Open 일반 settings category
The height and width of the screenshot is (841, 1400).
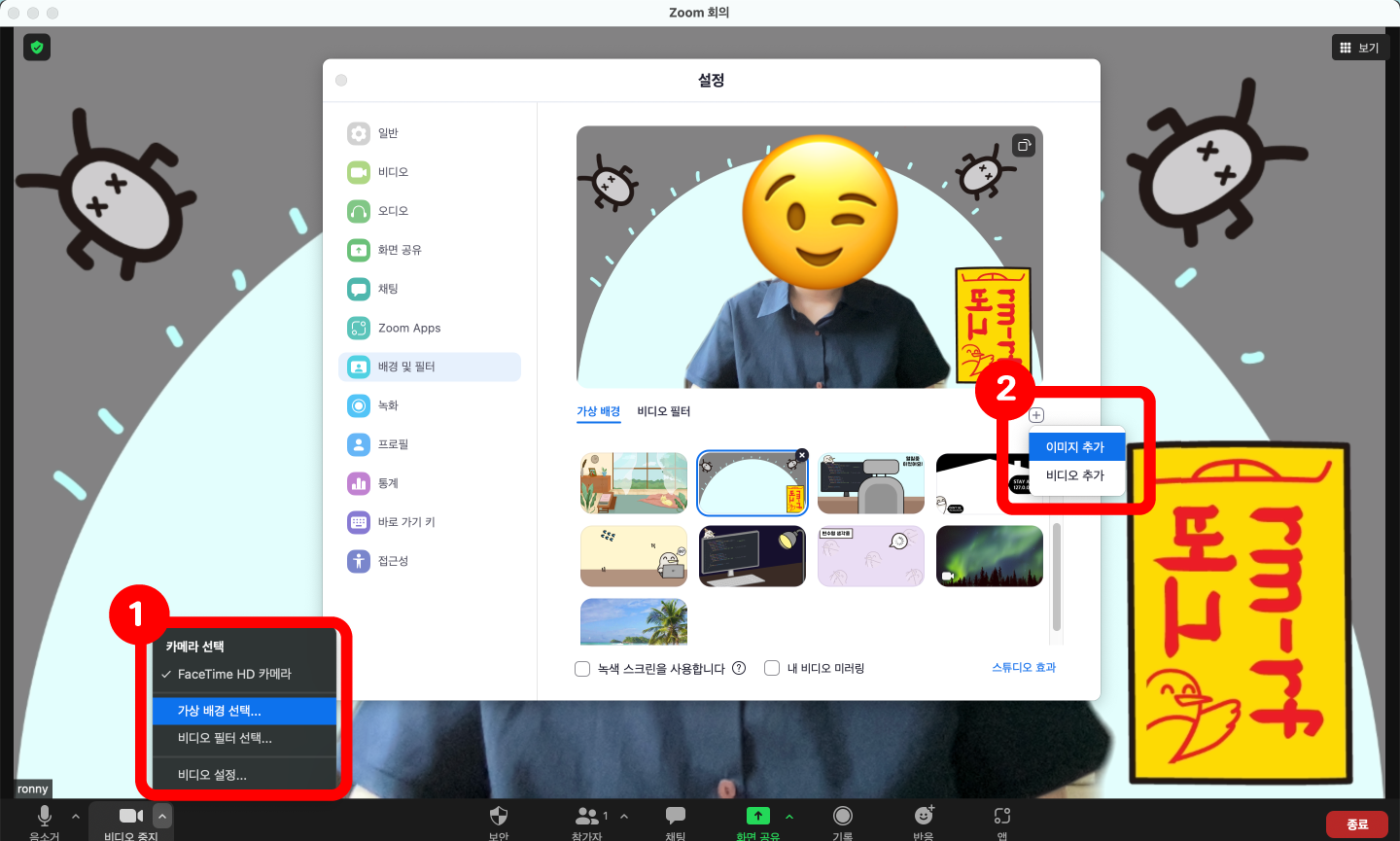430,133
